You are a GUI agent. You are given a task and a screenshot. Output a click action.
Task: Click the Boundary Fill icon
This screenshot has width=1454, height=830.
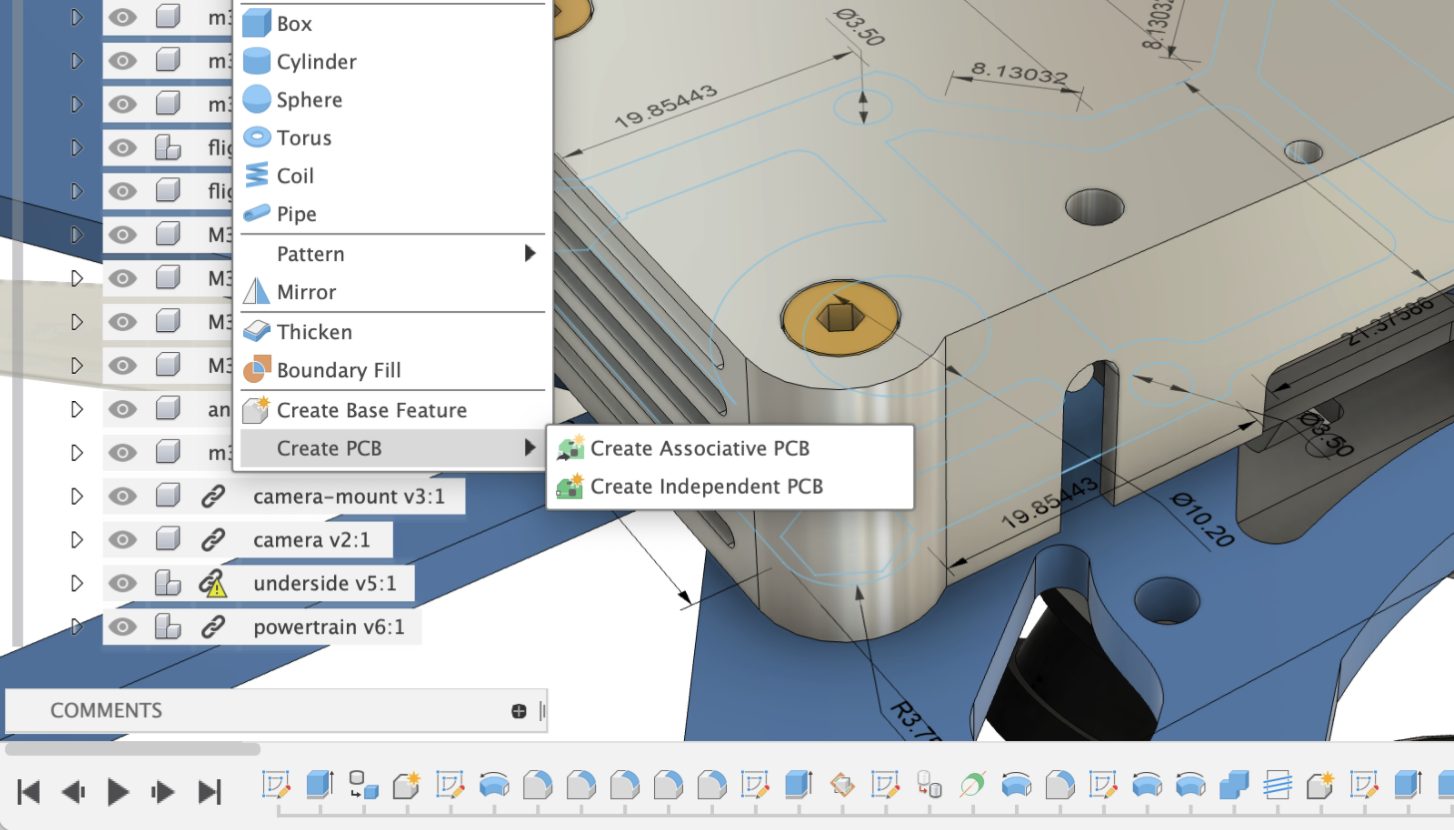click(x=257, y=370)
